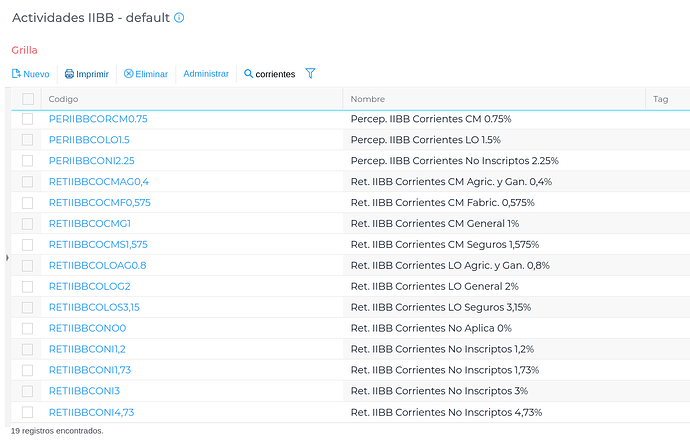Select checkbox for RETIIBBCOLOG2 row
Image resolution: width=690 pixels, height=441 pixels.
click(27, 287)
